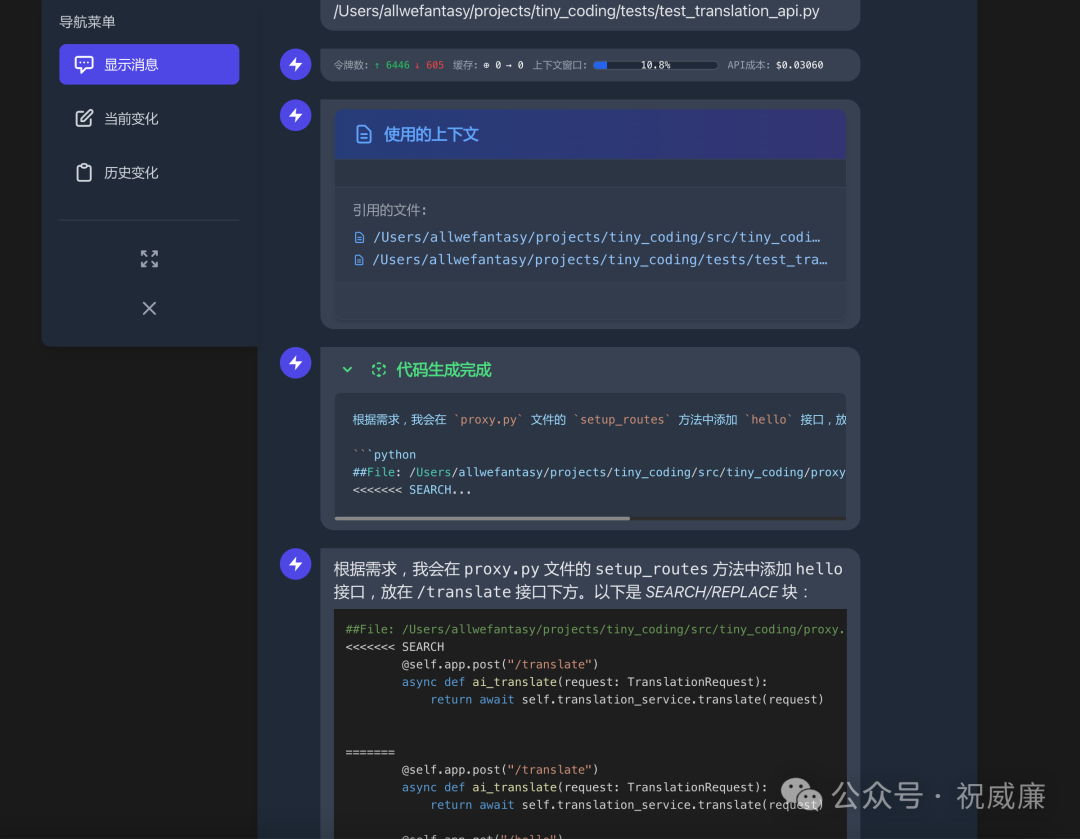
Task: Click the 引用的文件 label
Action: 390,210
